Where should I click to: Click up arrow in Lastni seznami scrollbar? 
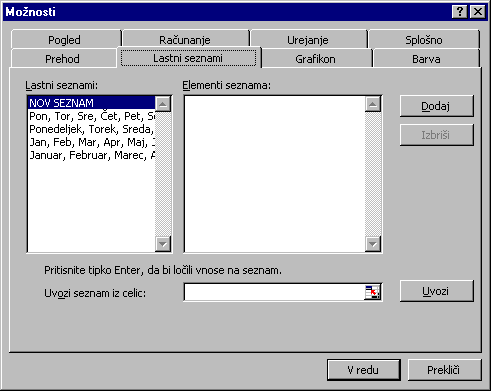tap(163, 104)
